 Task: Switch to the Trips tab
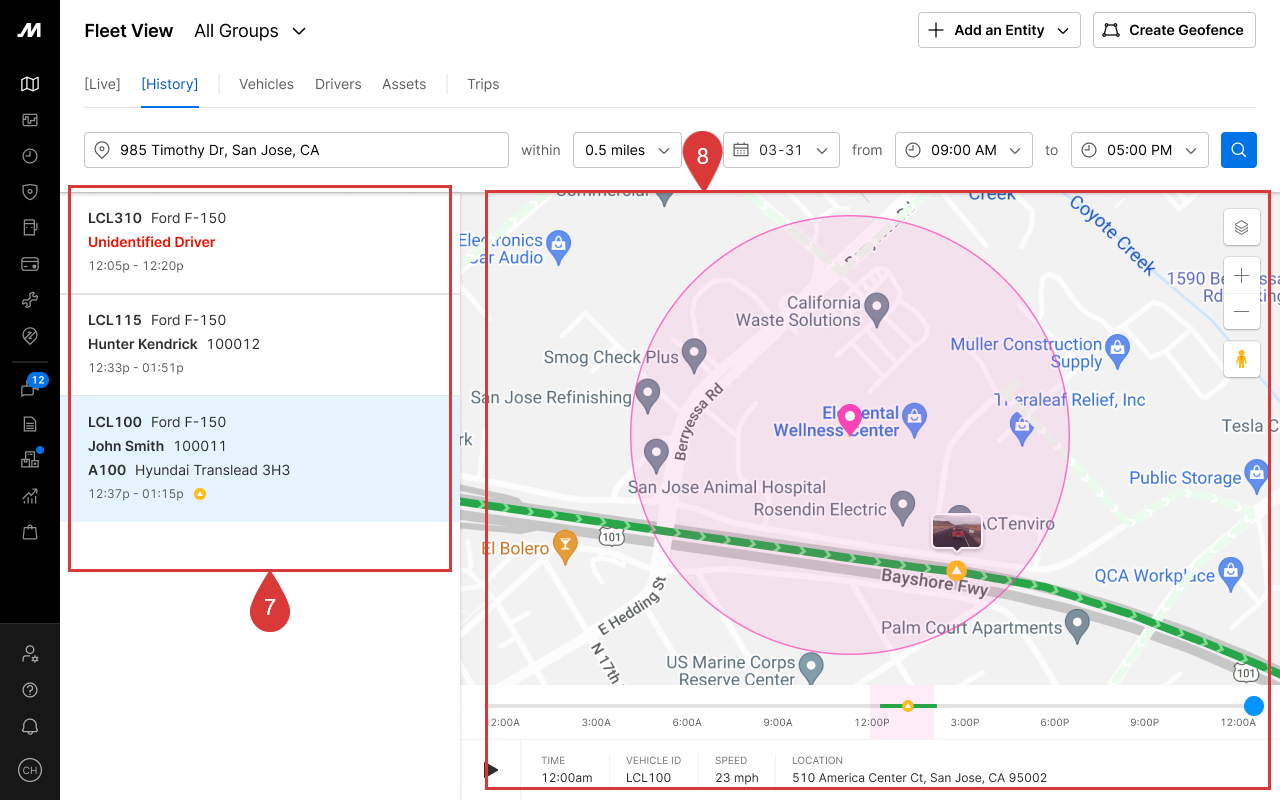coord(483,84)
